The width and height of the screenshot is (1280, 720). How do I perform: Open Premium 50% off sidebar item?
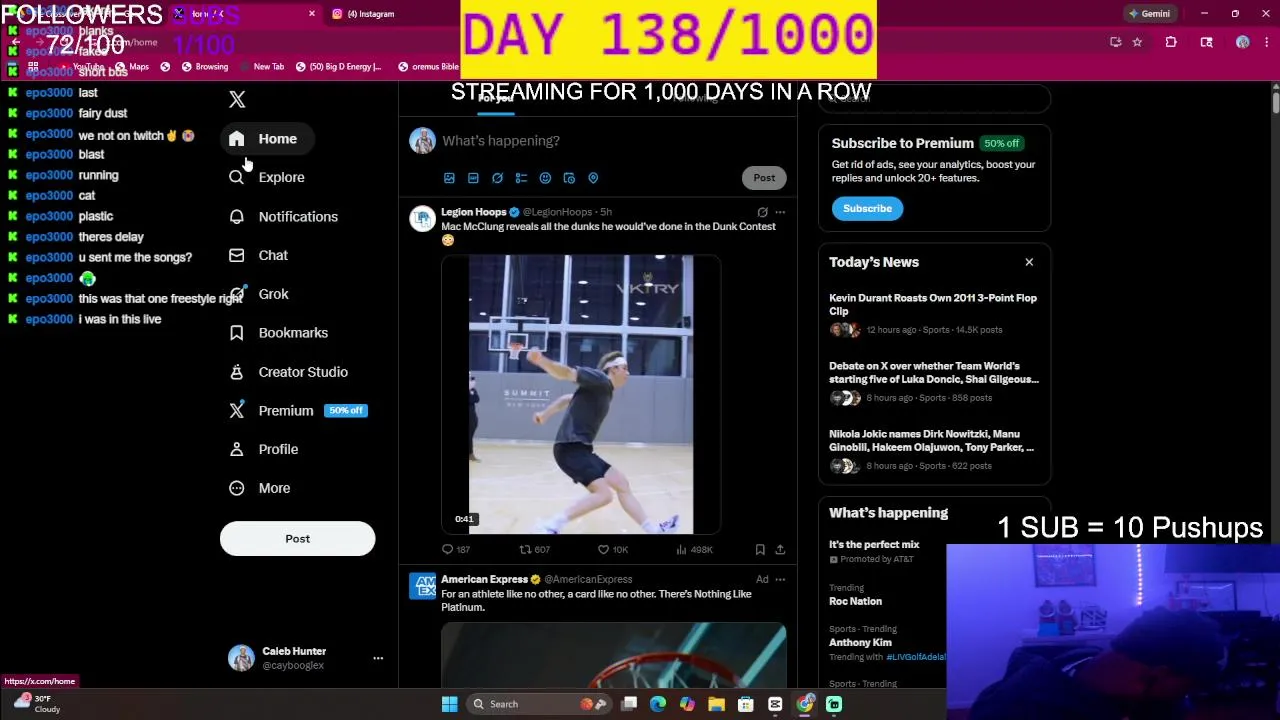click(298, 411)
